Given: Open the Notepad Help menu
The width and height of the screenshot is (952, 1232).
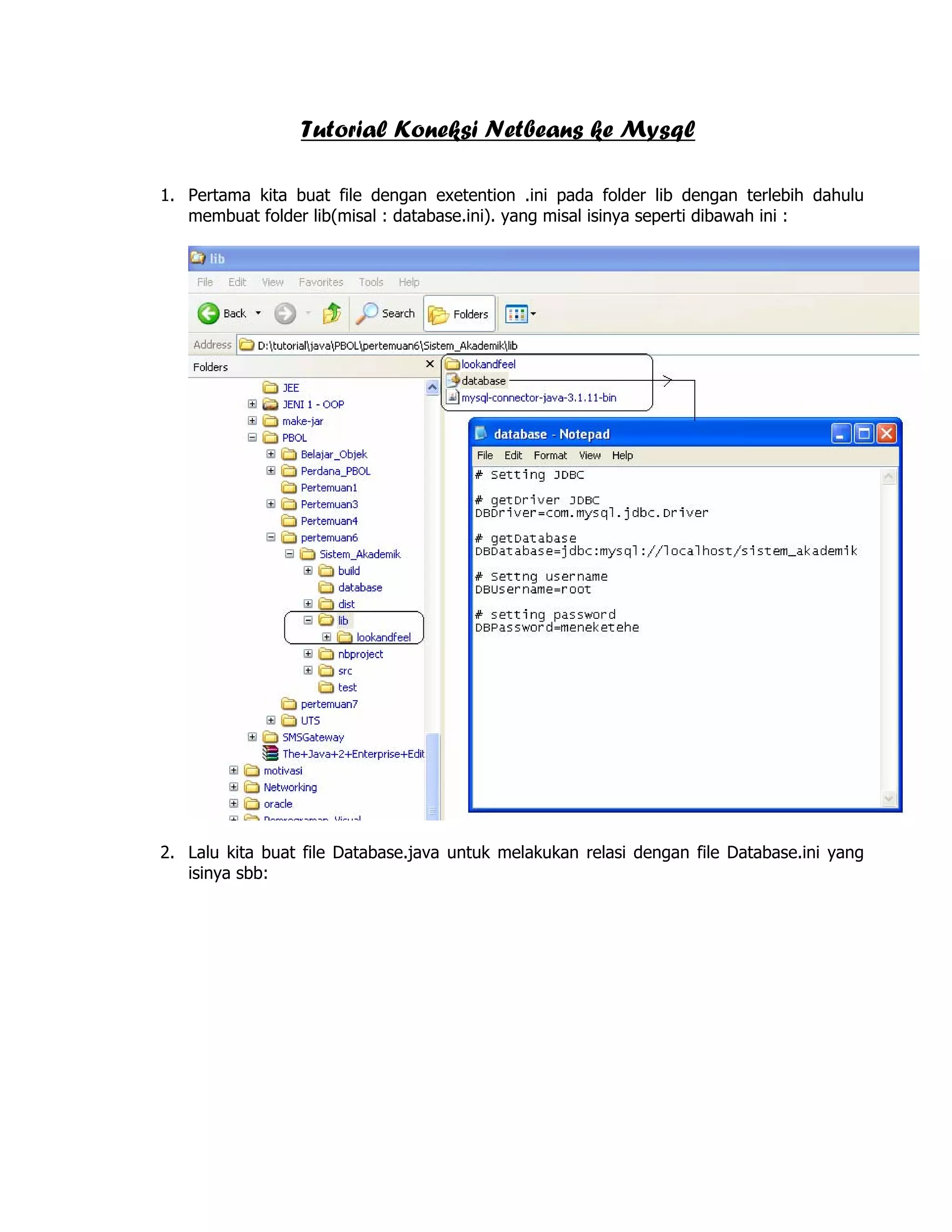Looking at the screenshot, I should tap(622, 455).
